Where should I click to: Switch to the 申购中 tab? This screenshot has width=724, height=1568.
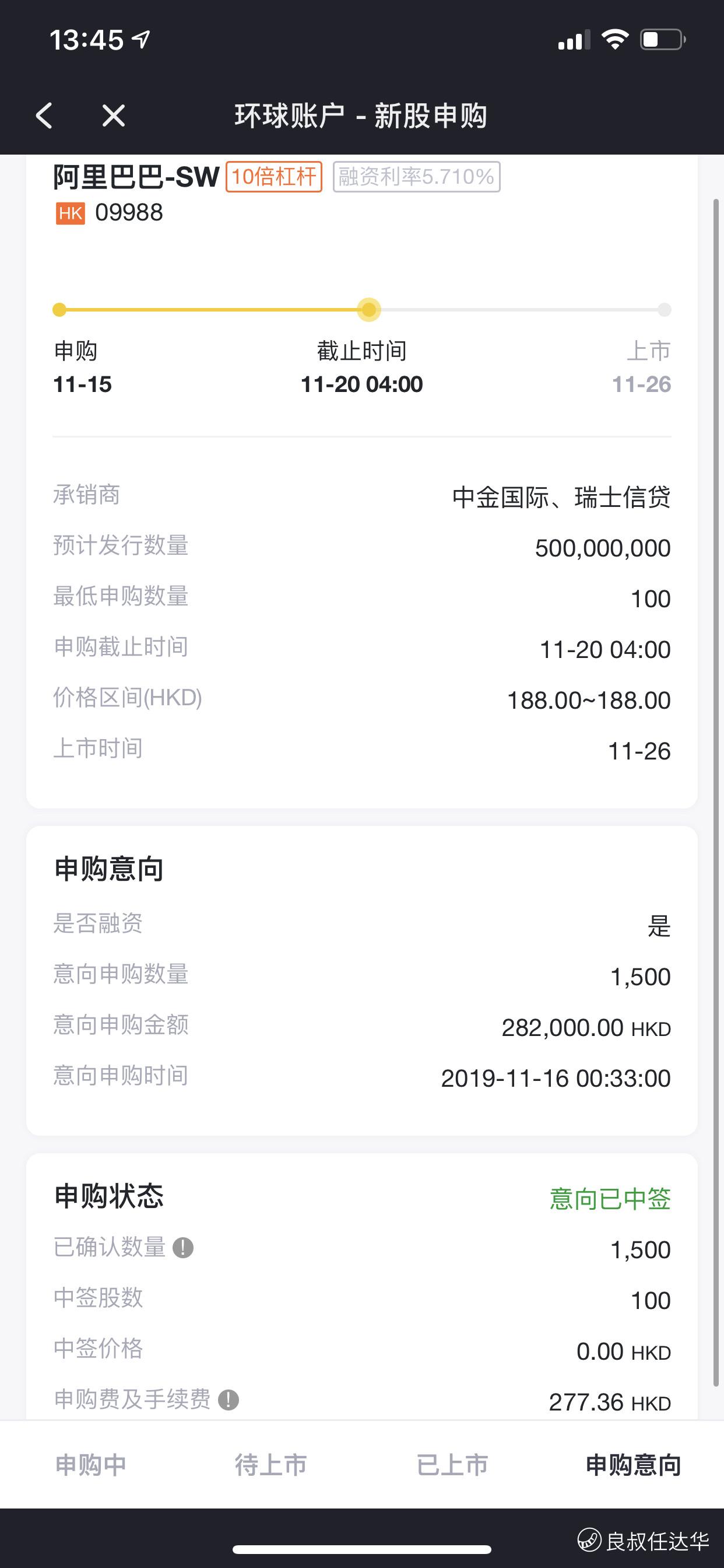[x=91, y=1465]
